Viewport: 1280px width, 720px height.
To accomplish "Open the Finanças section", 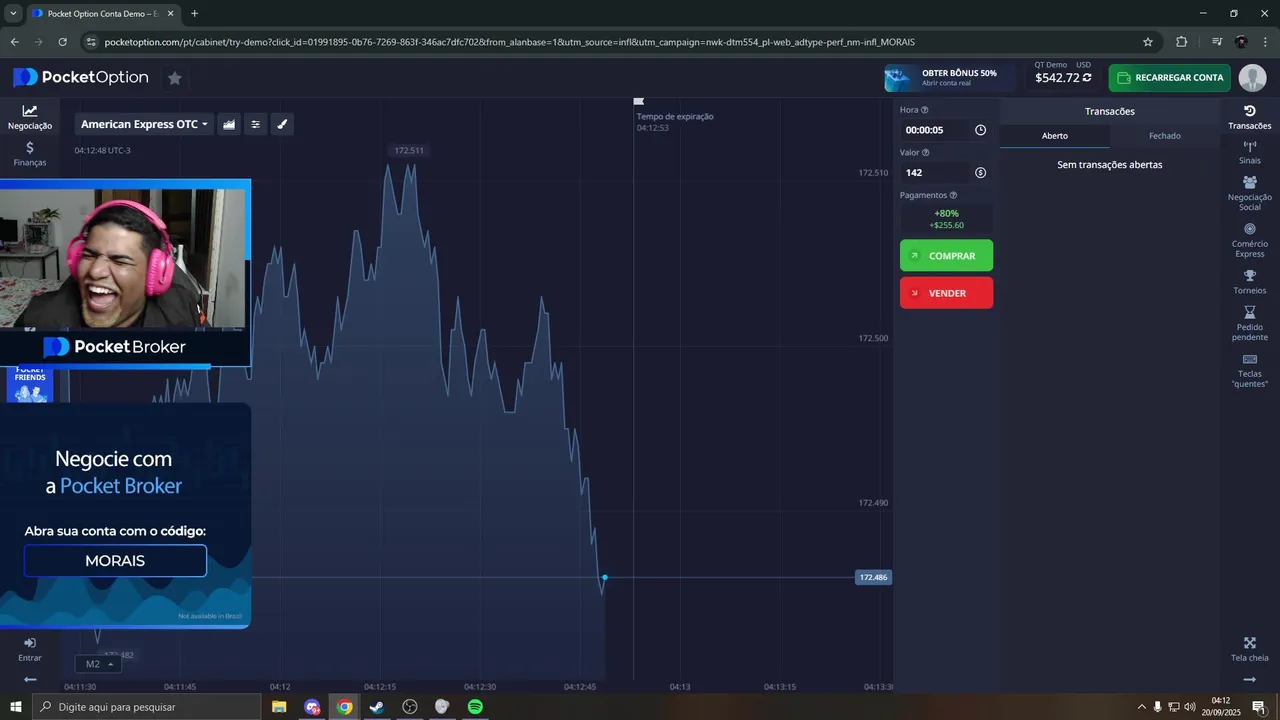I will (30, 154).
